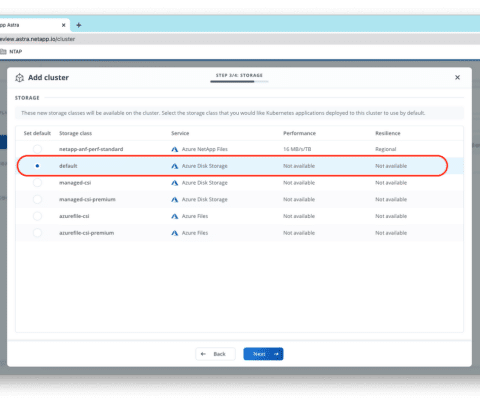Click the Azure NetApp Files service label

pyautogui.click(x=205, y=149)
